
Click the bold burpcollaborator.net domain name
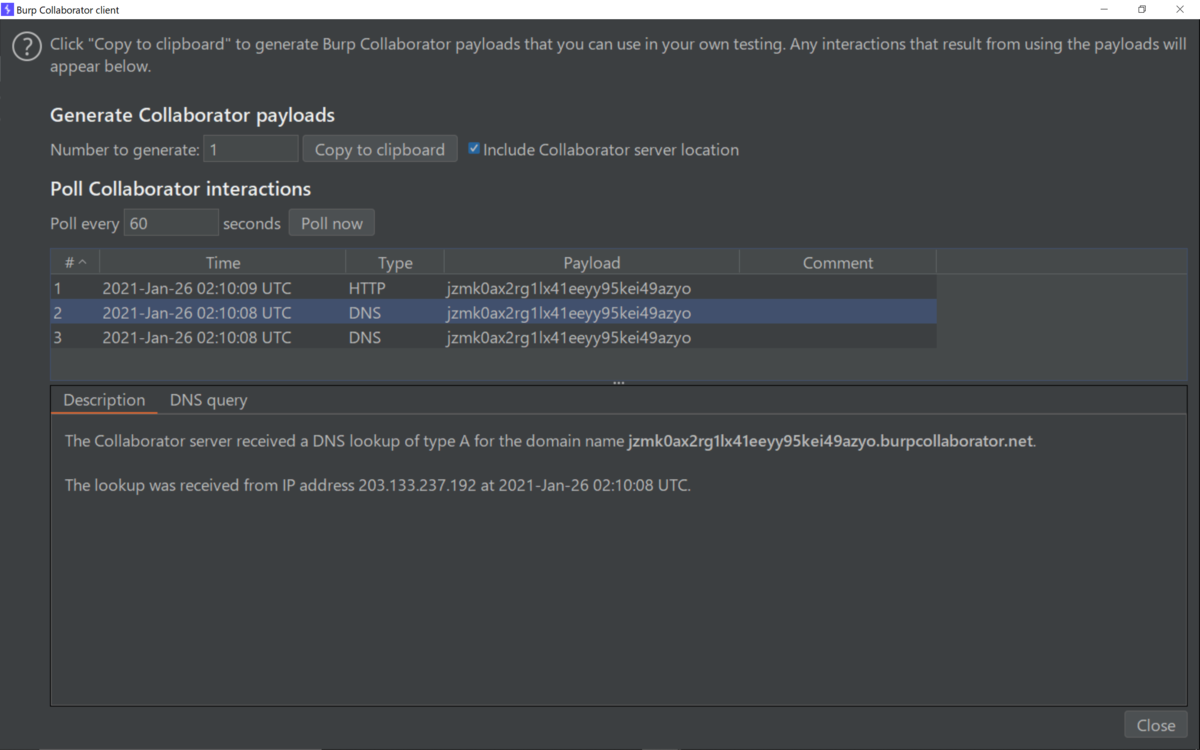pyautogui.click(x=830, y=441)
